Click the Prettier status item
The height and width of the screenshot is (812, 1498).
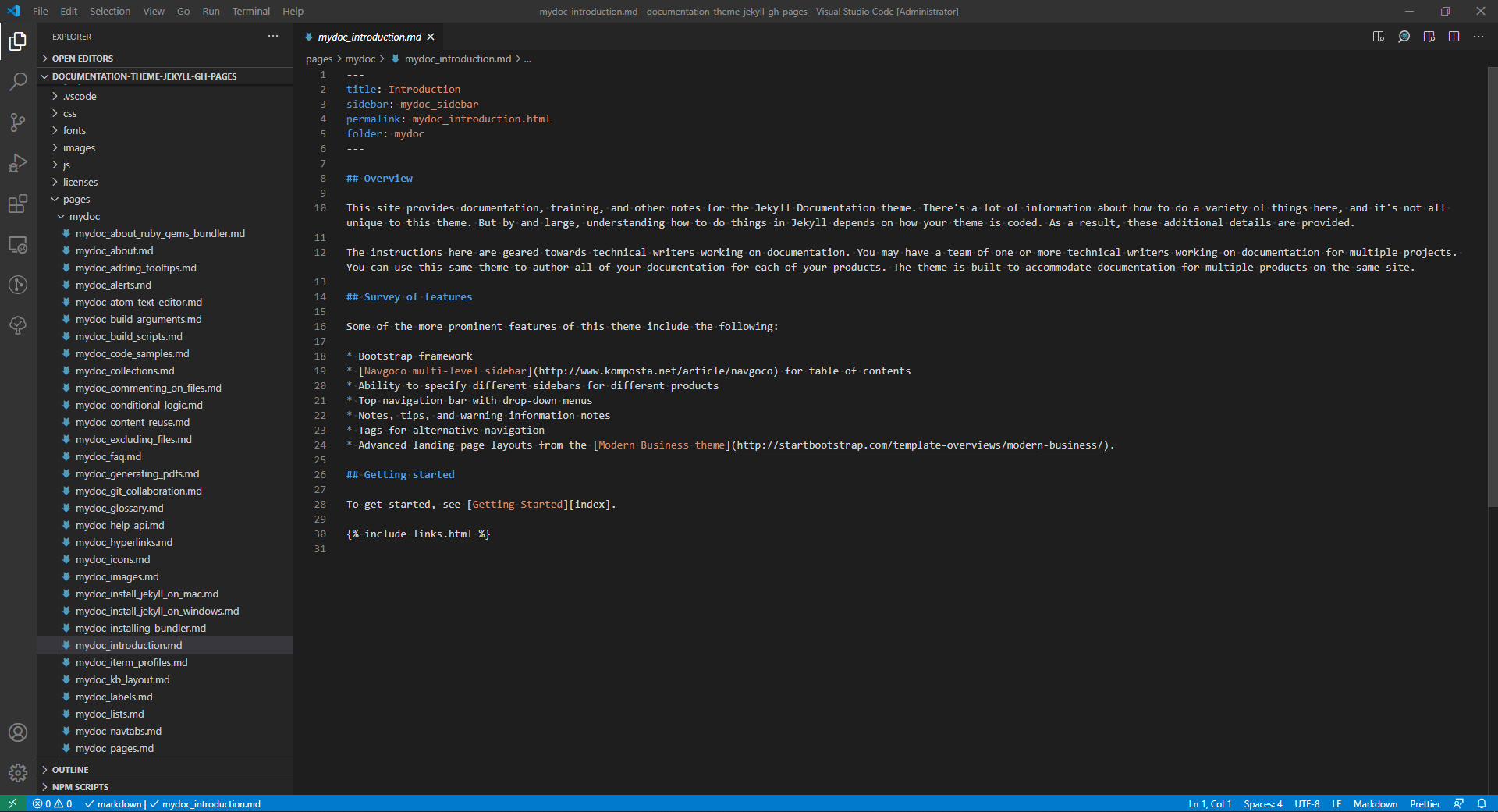click(1425, 803)
